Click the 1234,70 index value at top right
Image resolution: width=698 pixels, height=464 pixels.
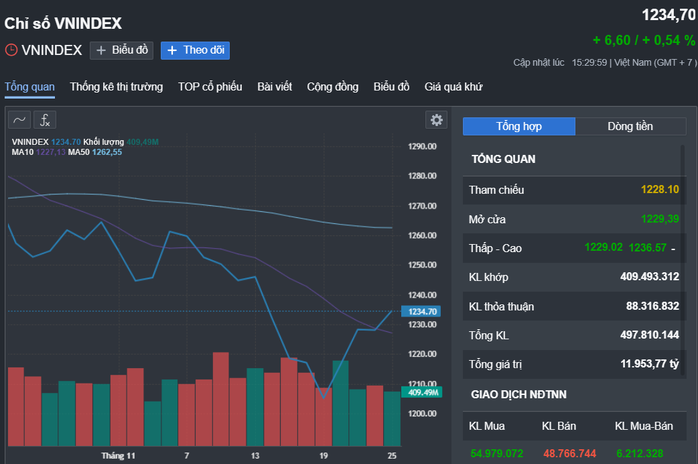669,16
